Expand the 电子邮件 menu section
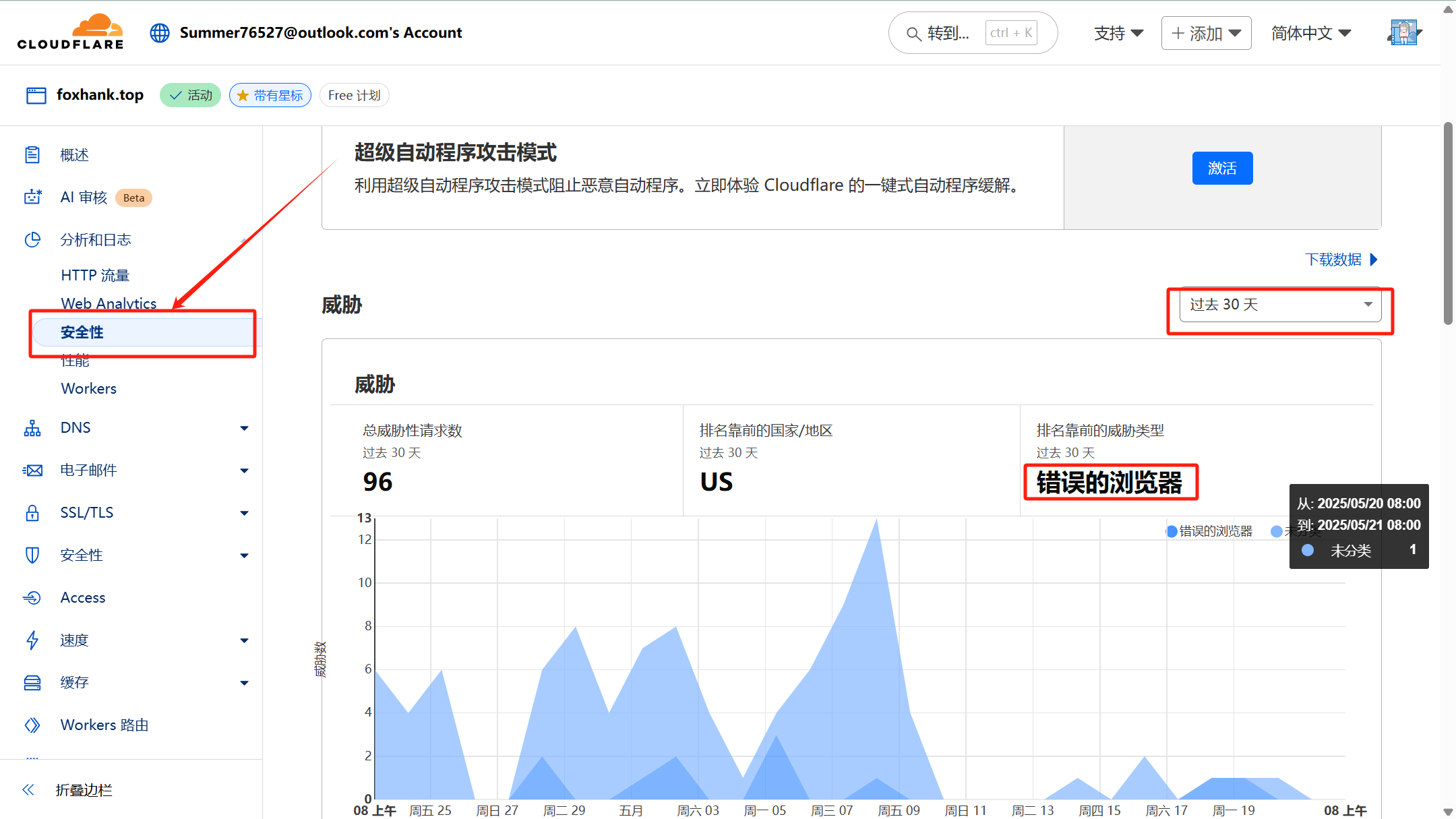The image size is (1456, 819). coord(245,471)
